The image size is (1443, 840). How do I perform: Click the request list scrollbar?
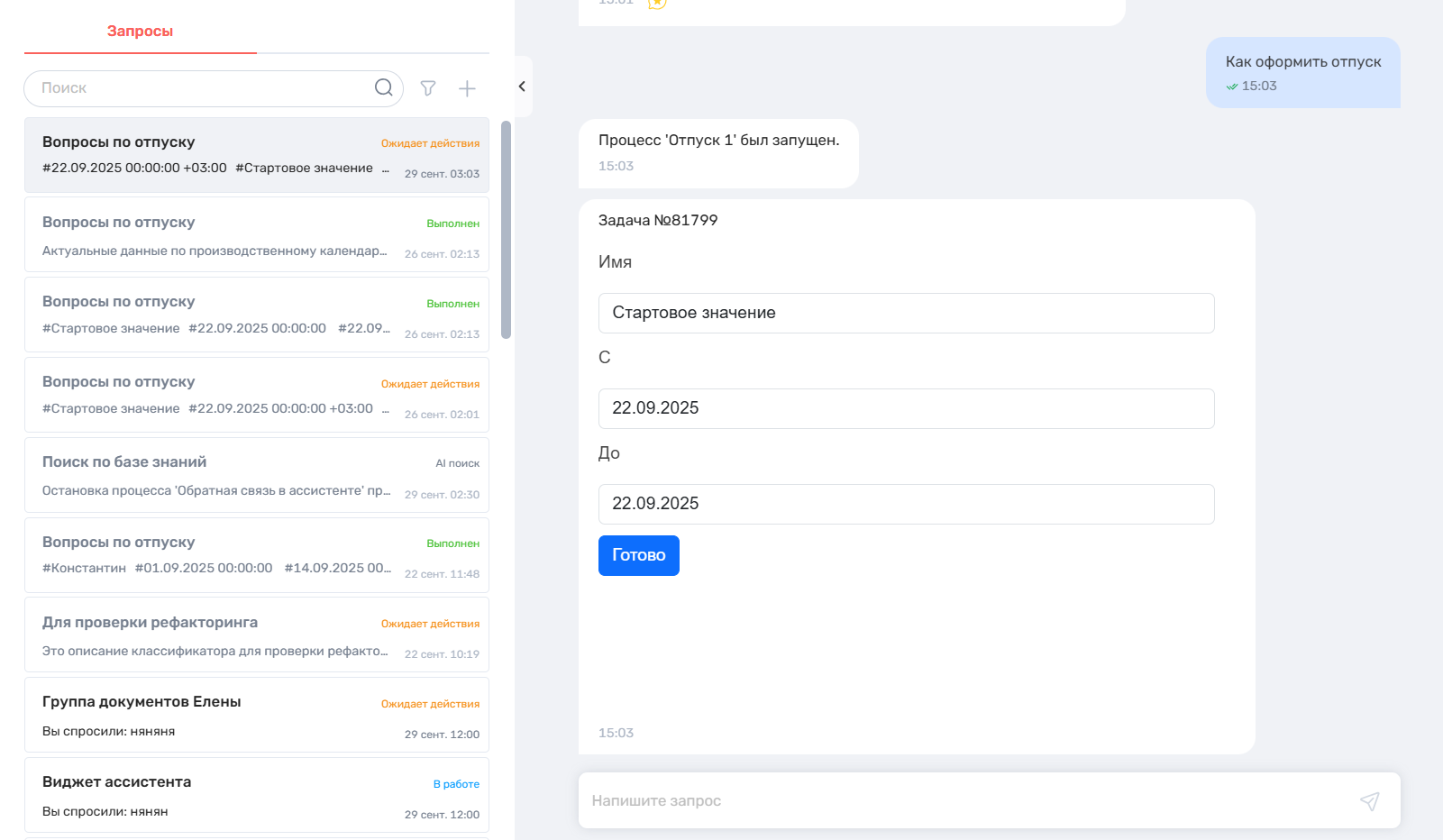pyautogui.click(x=506, y=230)
